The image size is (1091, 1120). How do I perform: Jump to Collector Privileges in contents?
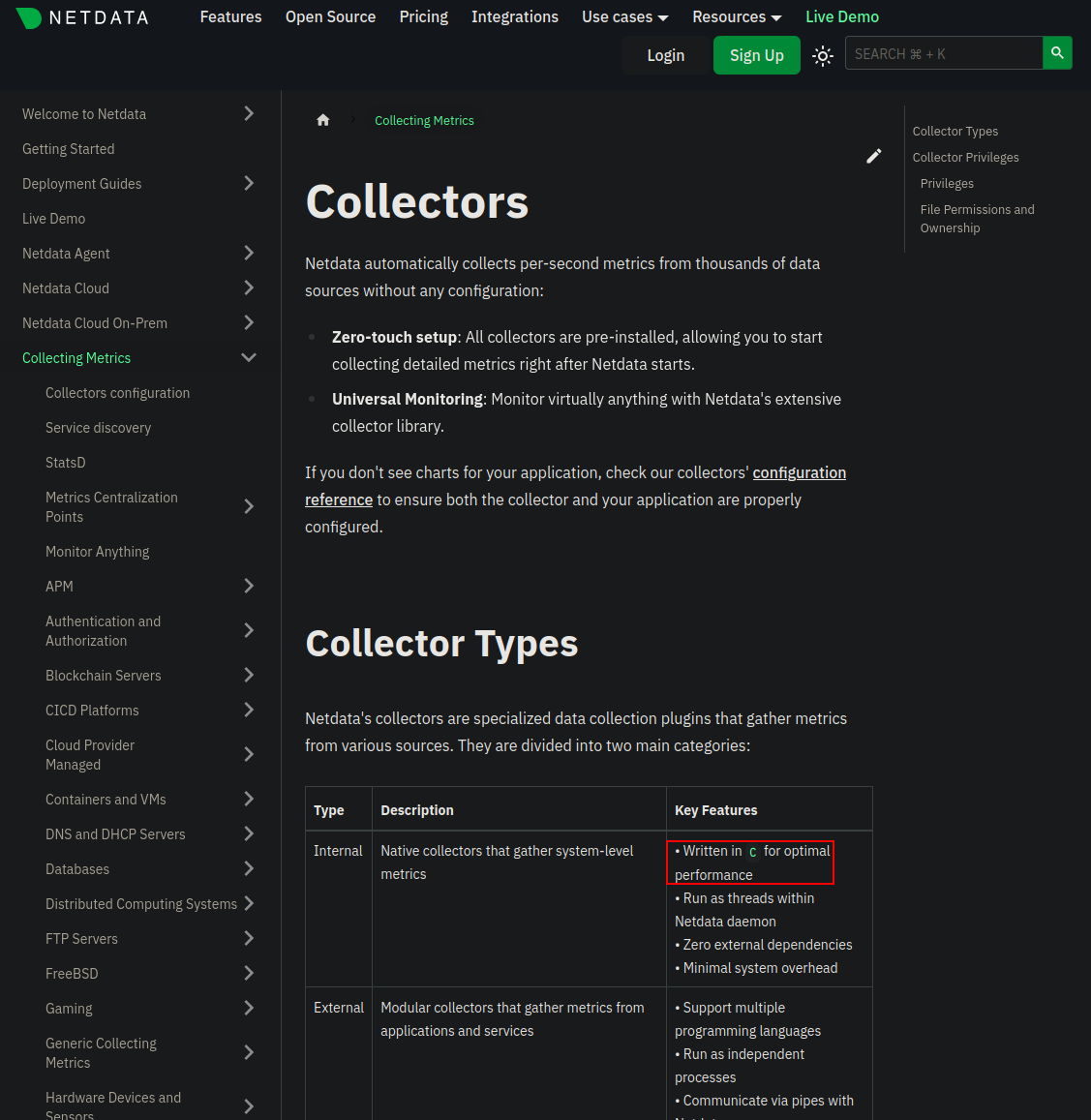point(965,157)
